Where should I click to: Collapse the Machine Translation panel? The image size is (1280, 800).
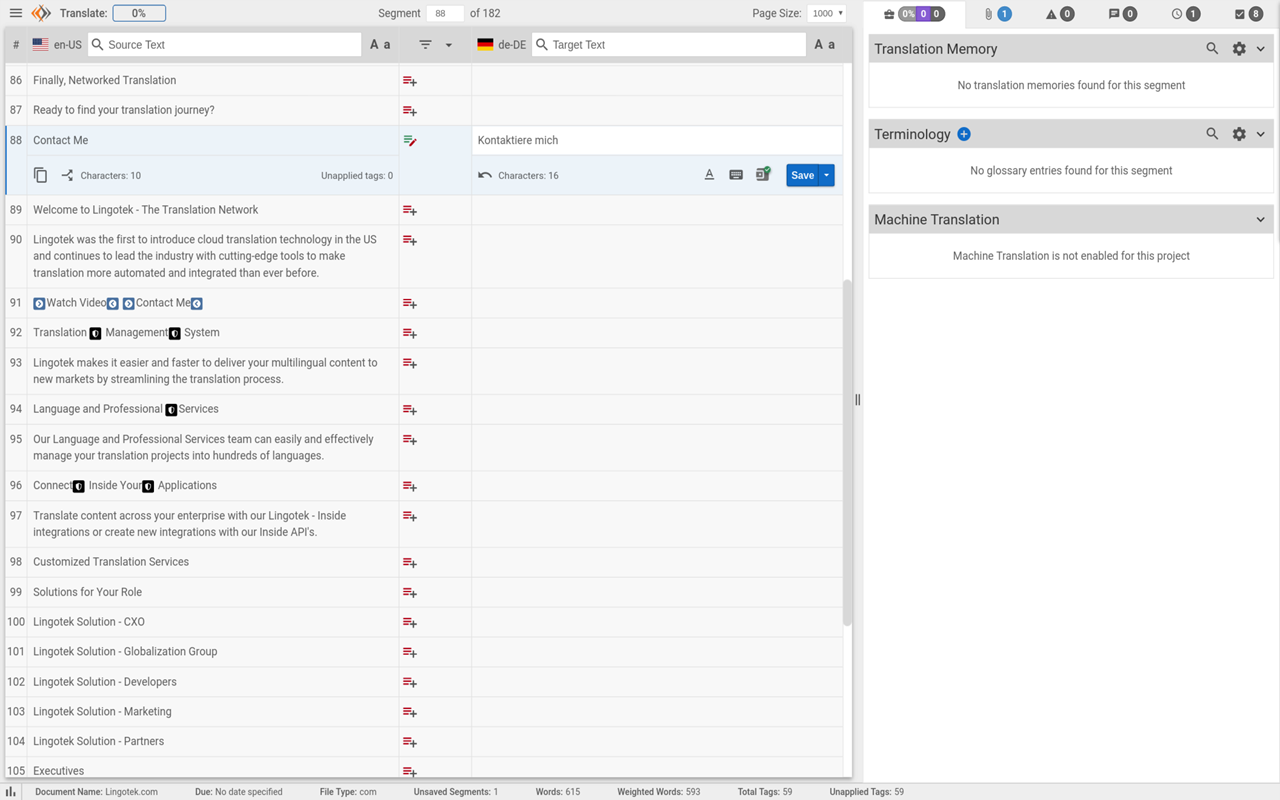coord(1261,220)
